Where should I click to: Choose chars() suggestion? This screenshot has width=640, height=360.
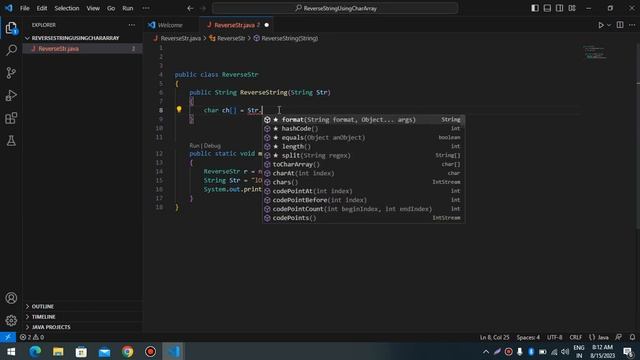(363, 182)
